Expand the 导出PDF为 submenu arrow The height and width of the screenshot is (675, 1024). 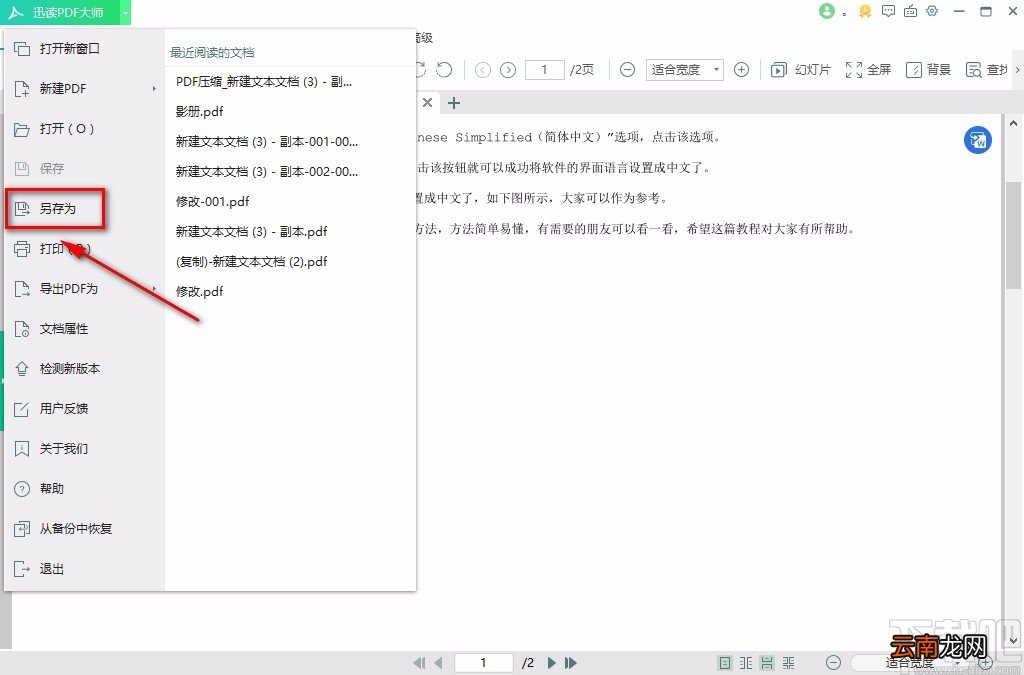pos(154,289)
